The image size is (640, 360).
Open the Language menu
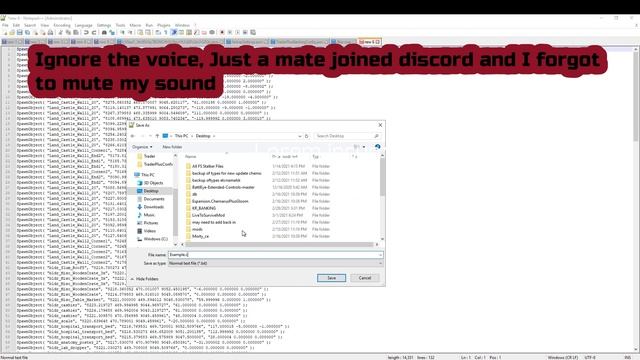click(x=84, y=25)
